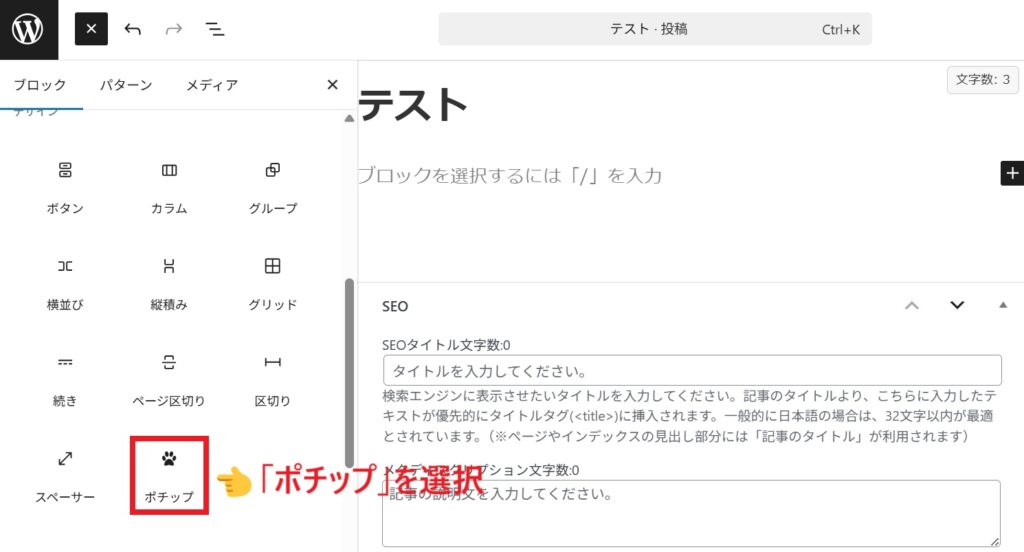This screenshot has width=1024, height=552.
Task: Insert the 区切り block
Action: point(272,380)
